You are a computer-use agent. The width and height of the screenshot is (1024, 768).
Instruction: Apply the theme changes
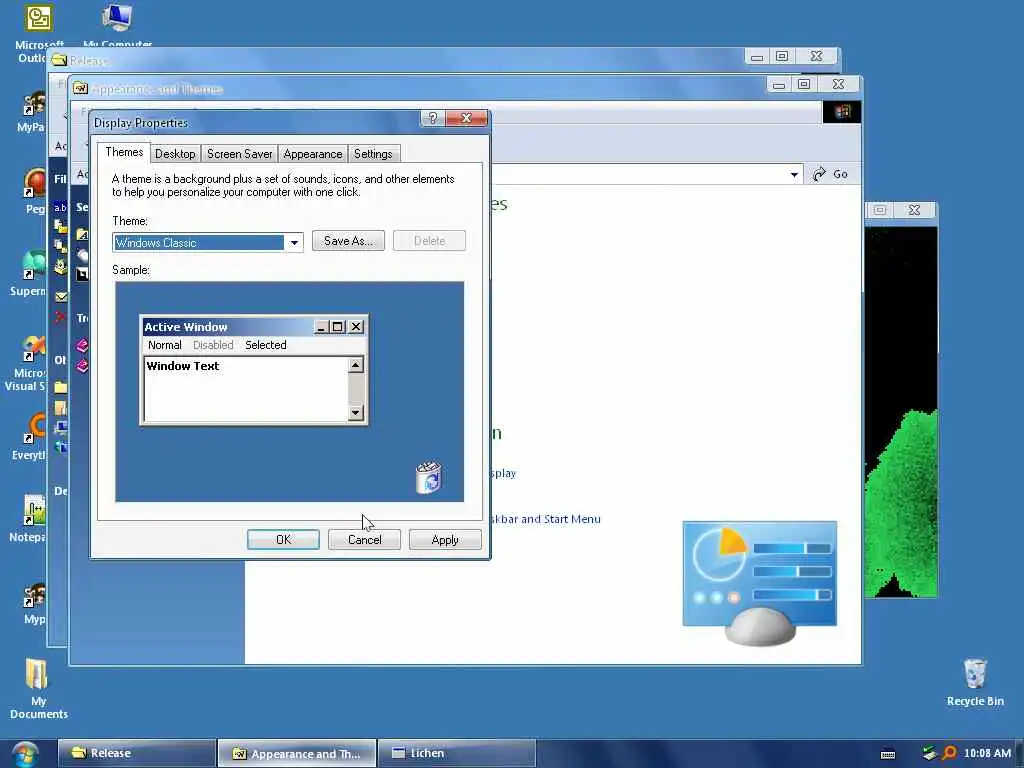click(x=445, y=539)
